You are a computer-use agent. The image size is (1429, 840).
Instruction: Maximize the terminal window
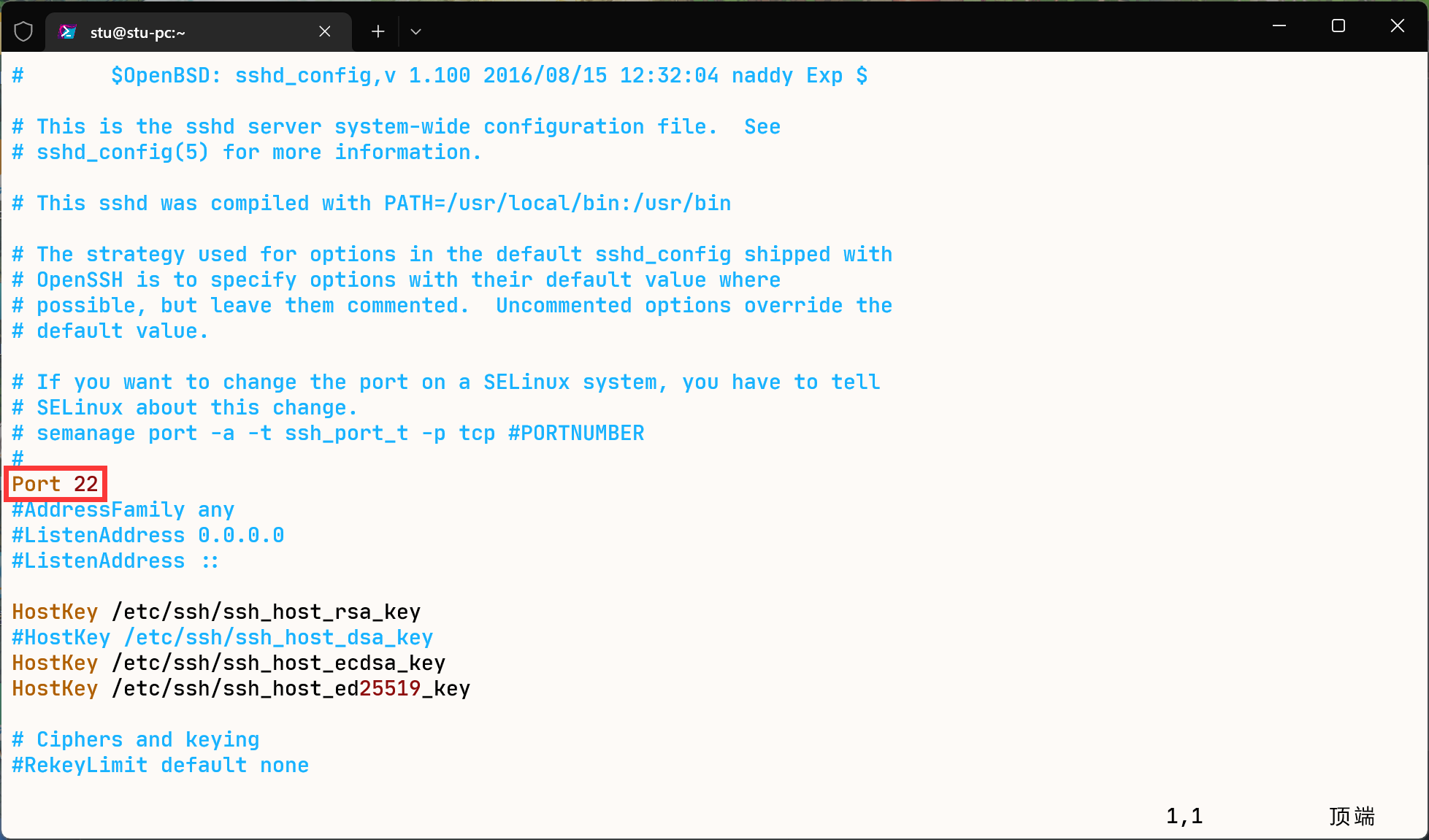click(1338, 26)
